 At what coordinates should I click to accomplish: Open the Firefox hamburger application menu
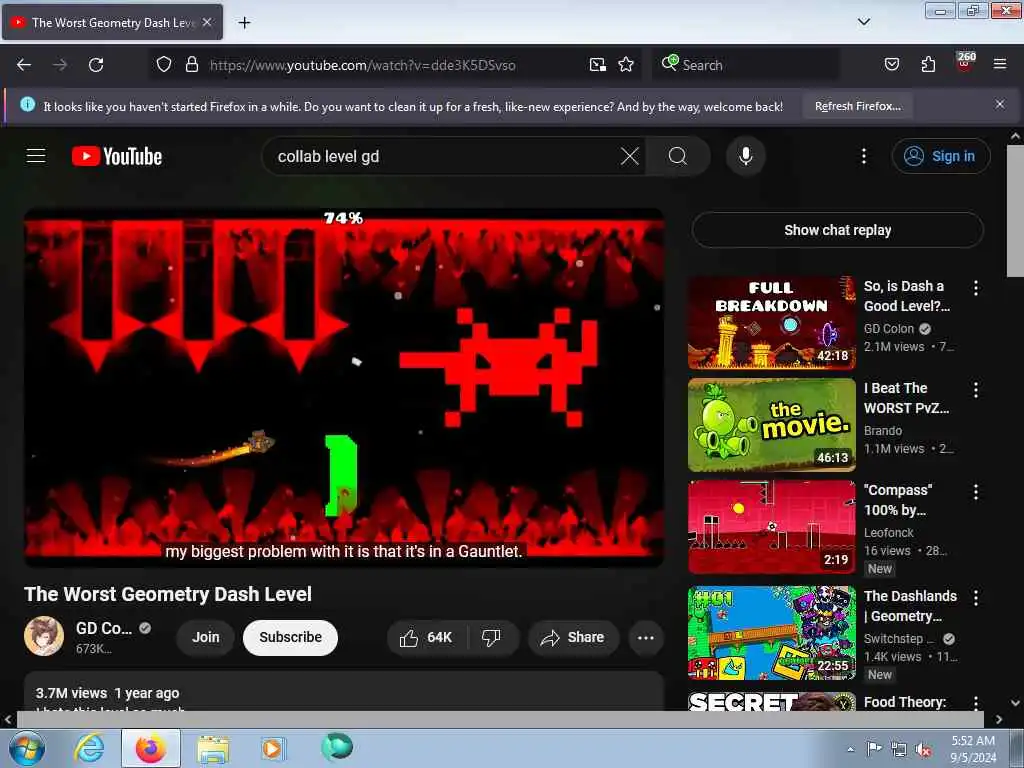(x=999, y=65)
